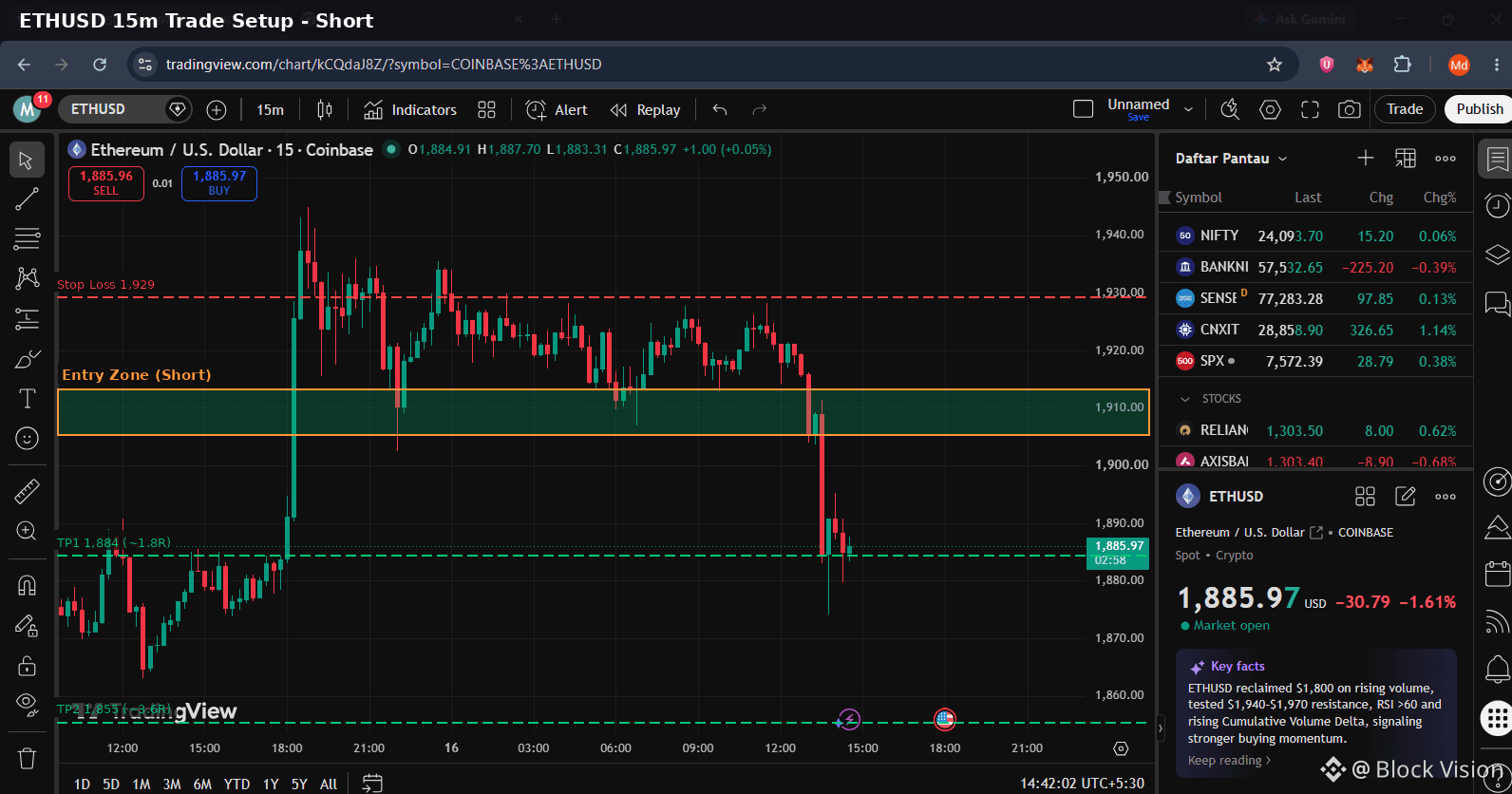Hide all drawings with eye icon
This screenshot has width=1512, height=794.
27,704
